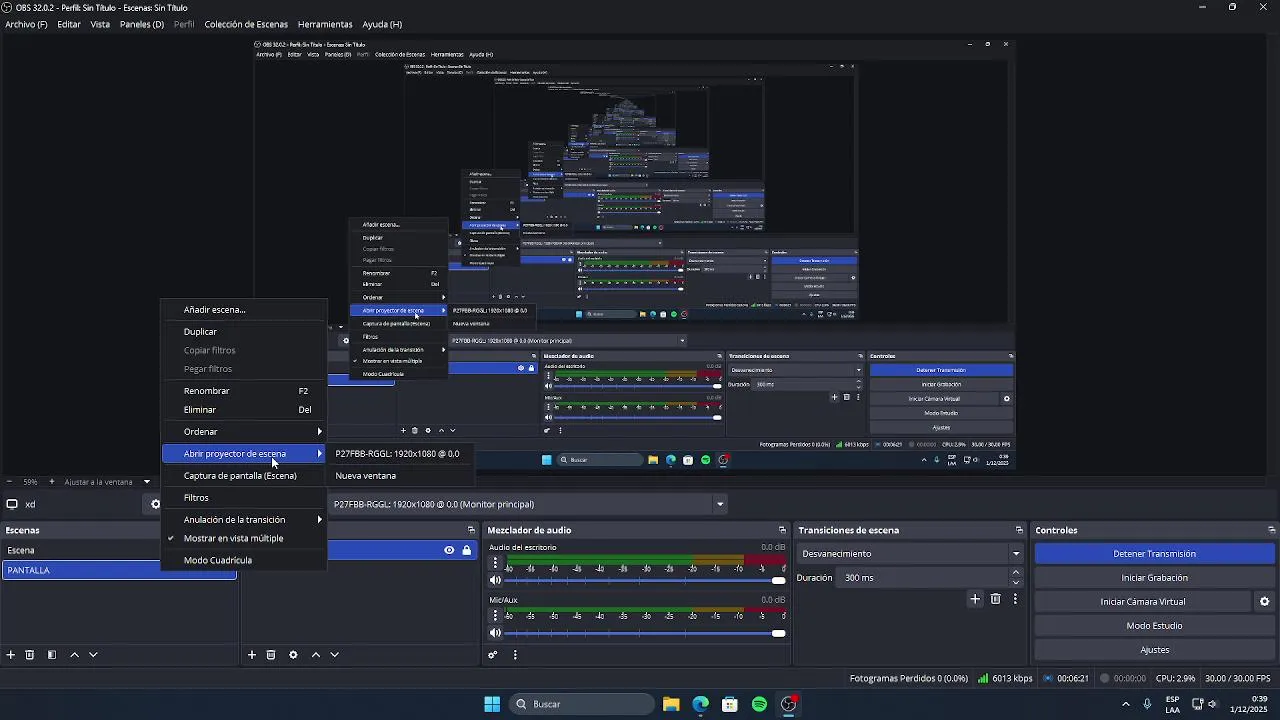Increase transition duration with up stepper

pos(1016,573)
